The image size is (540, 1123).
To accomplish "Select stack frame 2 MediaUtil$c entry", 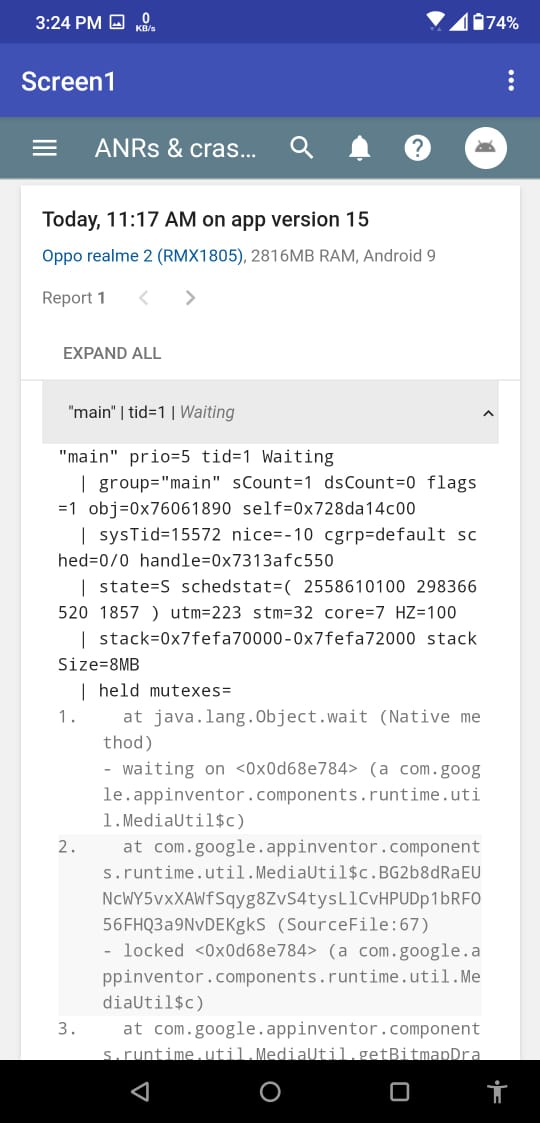I will [x=269, y=925].
